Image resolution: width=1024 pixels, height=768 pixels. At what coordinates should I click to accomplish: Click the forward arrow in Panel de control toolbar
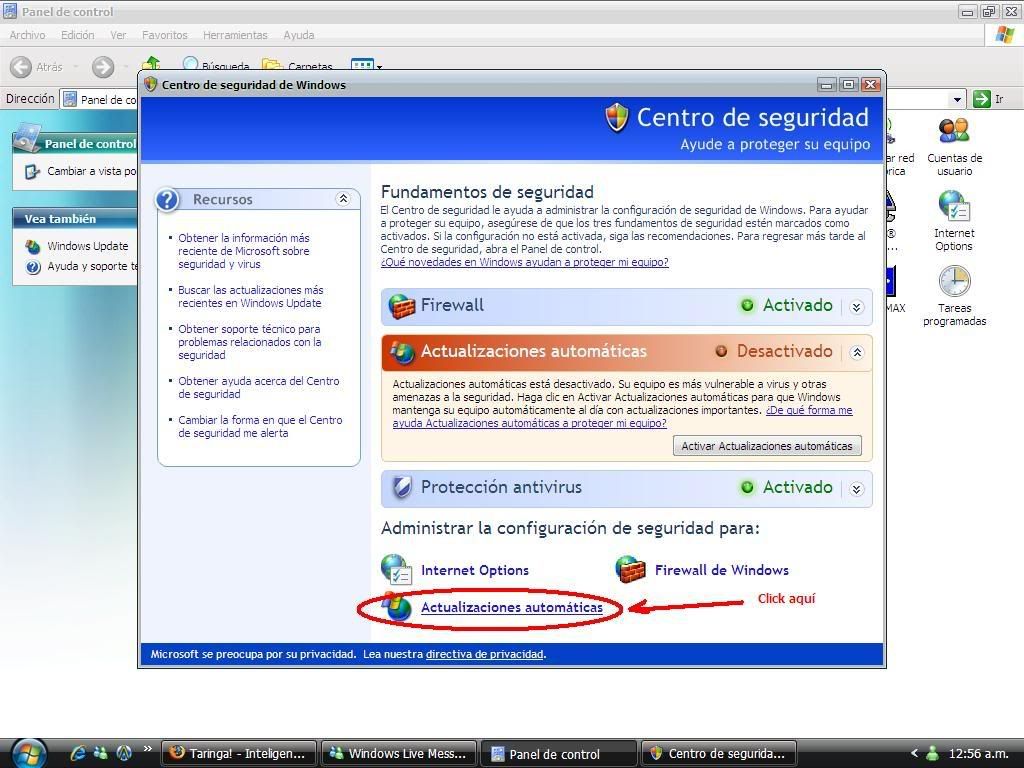tap(103, 67)
